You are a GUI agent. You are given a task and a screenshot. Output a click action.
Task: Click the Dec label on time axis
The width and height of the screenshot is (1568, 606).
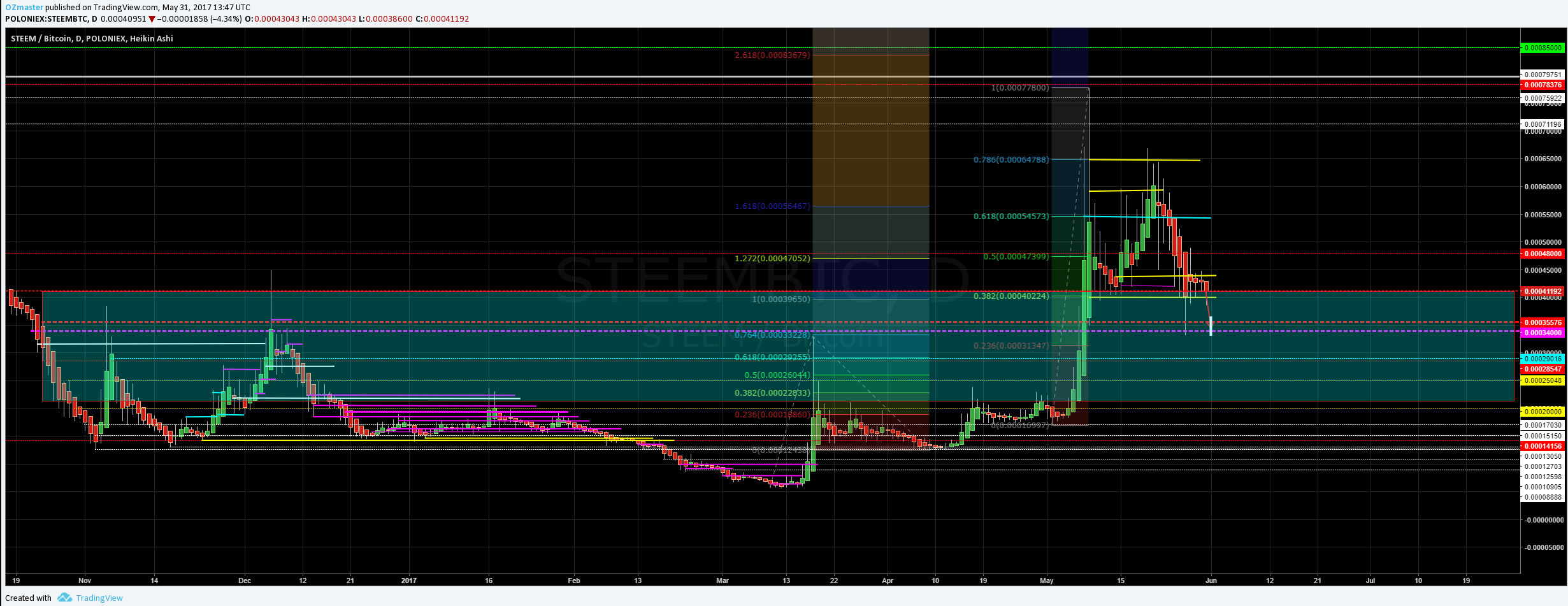pos(245,581)
